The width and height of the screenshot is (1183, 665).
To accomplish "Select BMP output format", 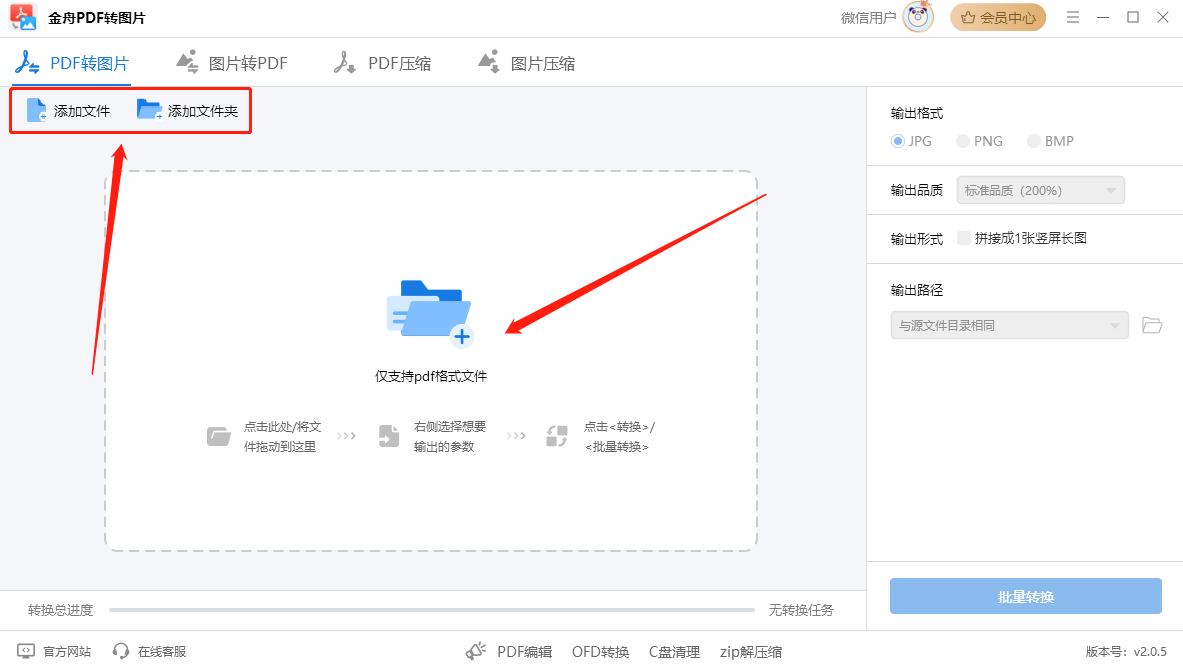I will (x=1034, y=141).
